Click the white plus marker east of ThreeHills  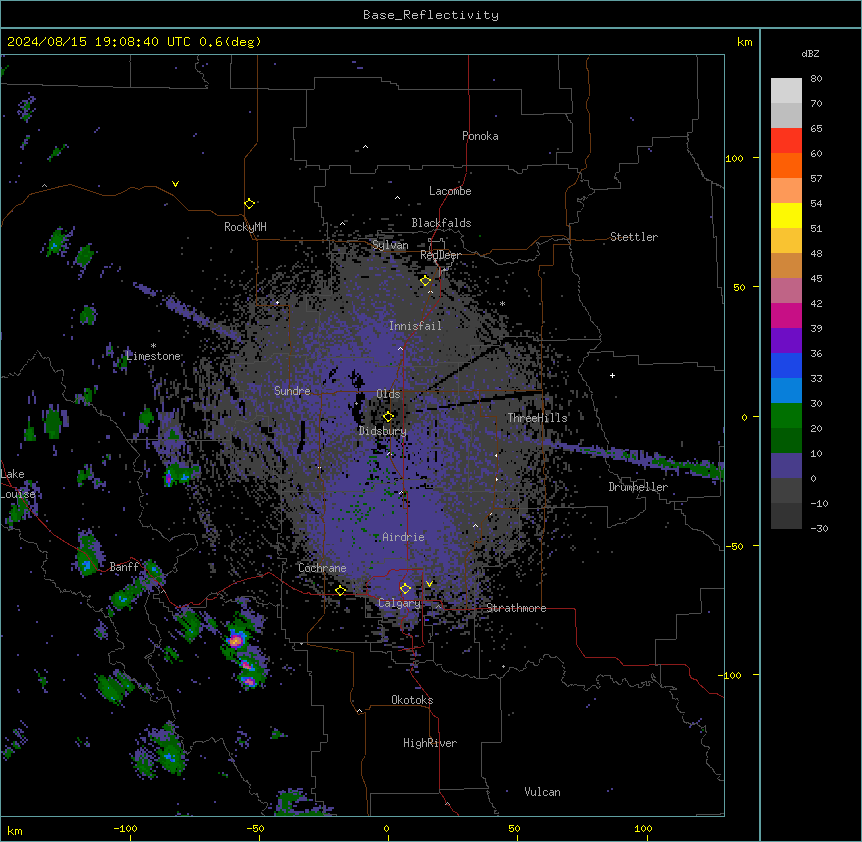coord(612,375)
